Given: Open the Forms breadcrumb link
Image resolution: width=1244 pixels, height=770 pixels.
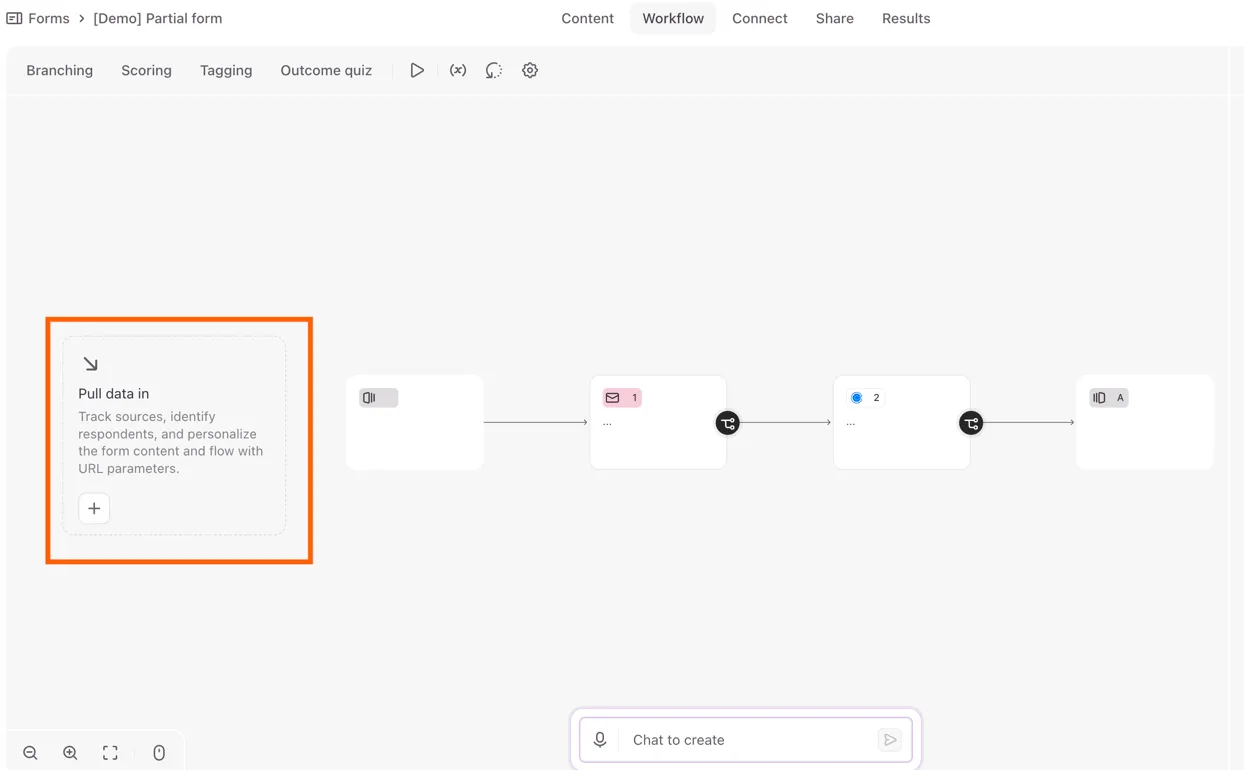Looking at the screenshot, I should pos(49,18).
